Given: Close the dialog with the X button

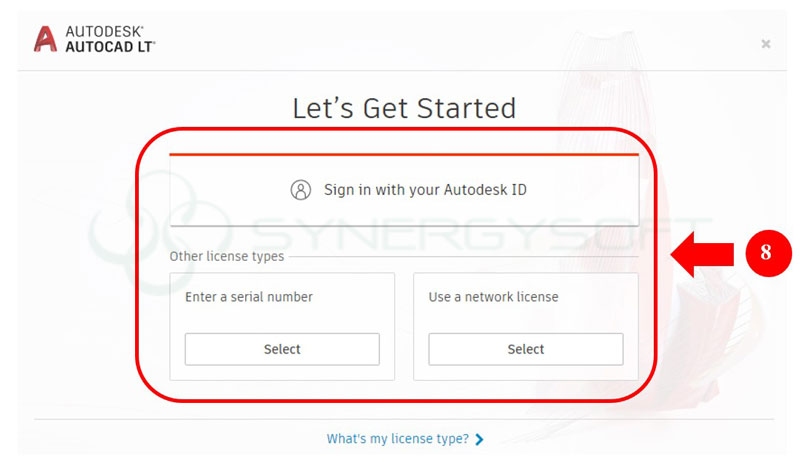Looking at the screenshot, I should pos(766,44).
